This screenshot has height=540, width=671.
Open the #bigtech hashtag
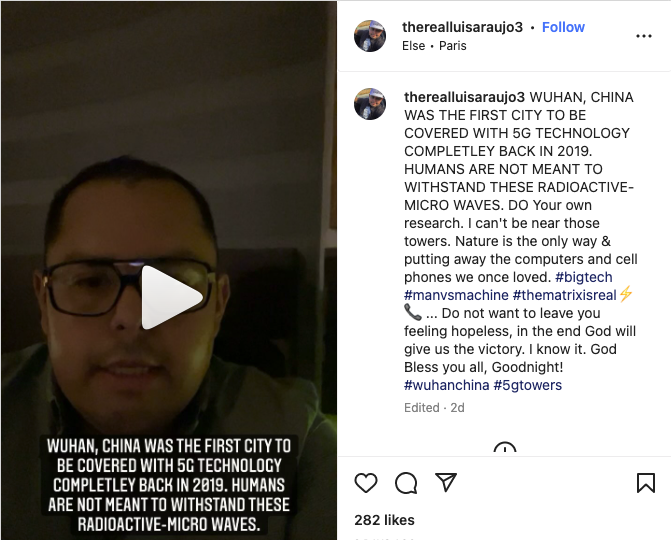(584, 277)
